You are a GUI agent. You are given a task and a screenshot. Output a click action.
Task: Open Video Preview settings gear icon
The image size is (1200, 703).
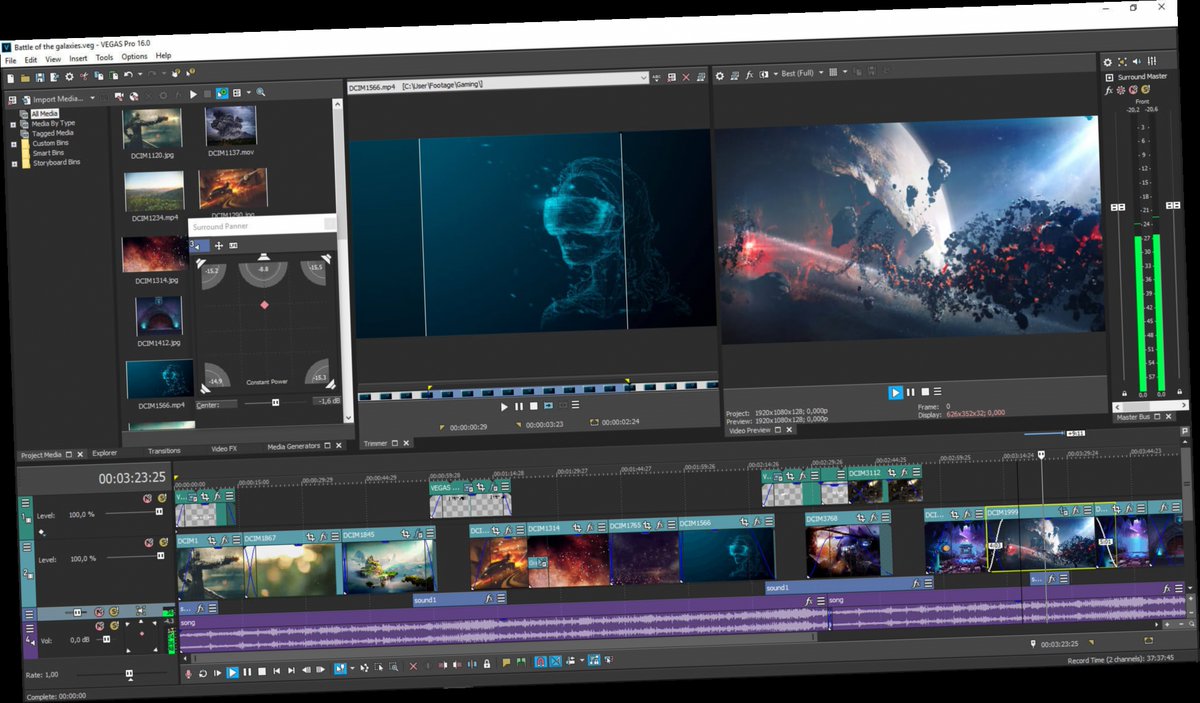pos(720,76)
